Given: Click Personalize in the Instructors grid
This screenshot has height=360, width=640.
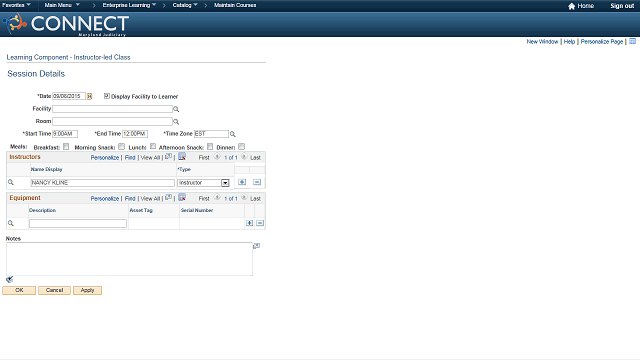Looking at the screenshot, I should [104, 158].
